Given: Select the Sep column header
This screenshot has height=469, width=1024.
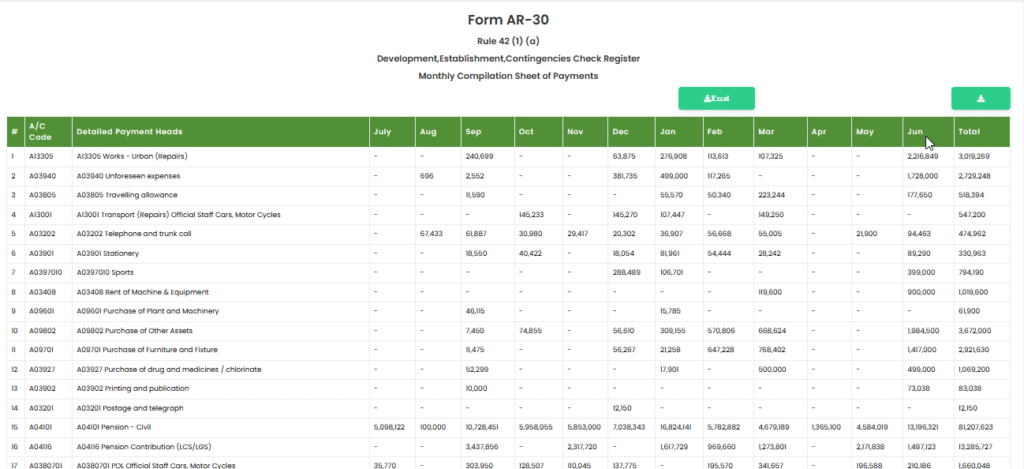Looking at the screenshot, I should point(474,132).
